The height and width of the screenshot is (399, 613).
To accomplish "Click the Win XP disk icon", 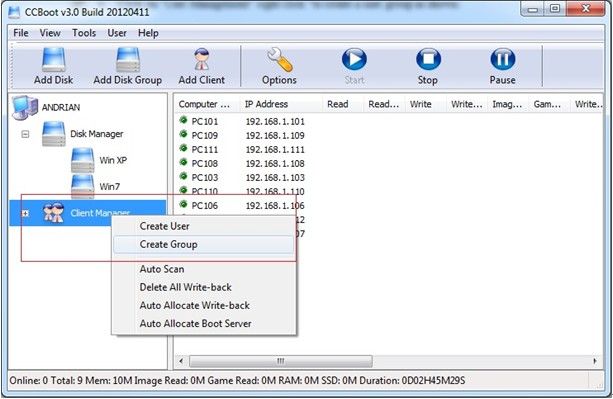I will pyautogui.click(x=82, y=160).
